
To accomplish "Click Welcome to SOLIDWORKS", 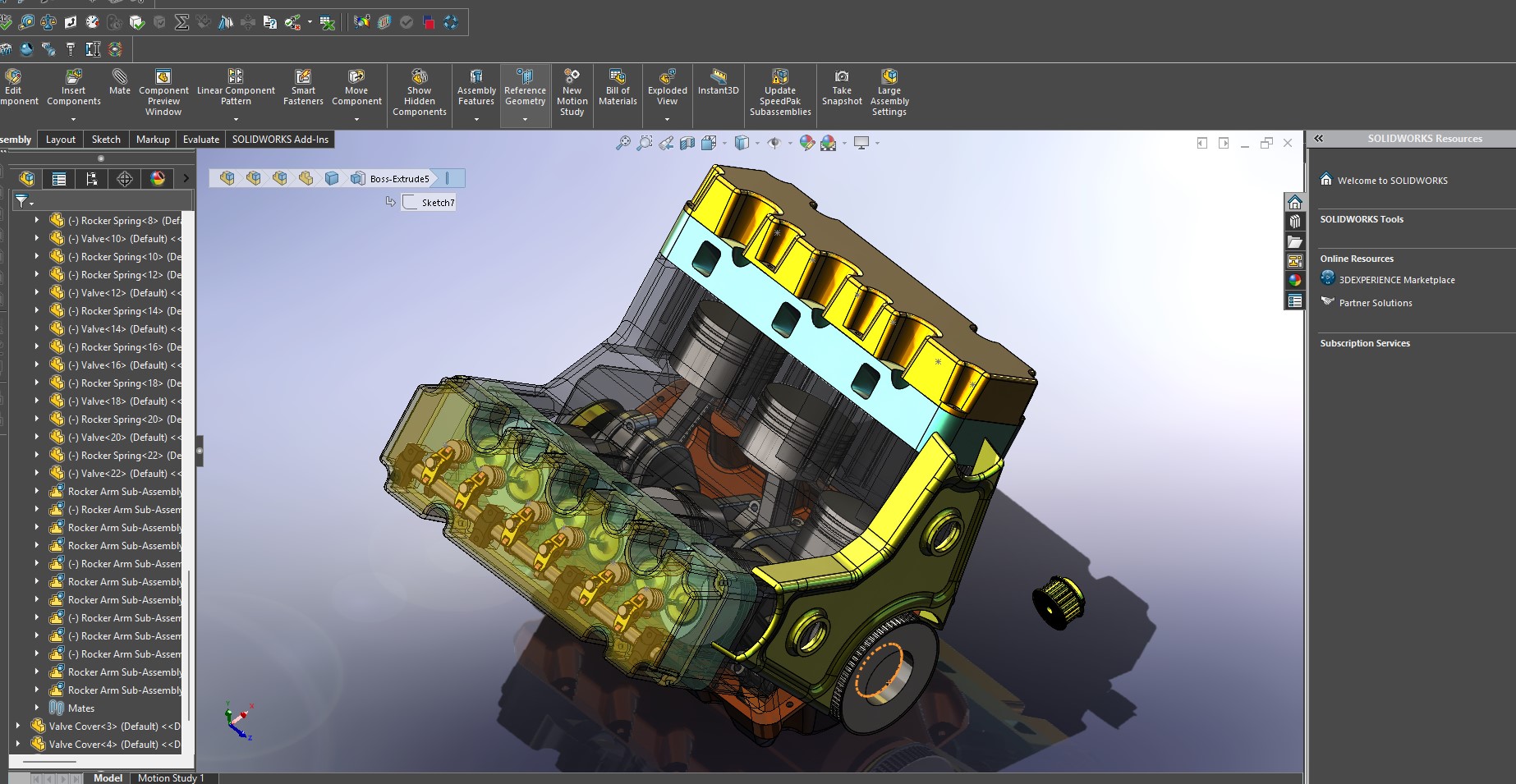I will [x=1392, y=180].
